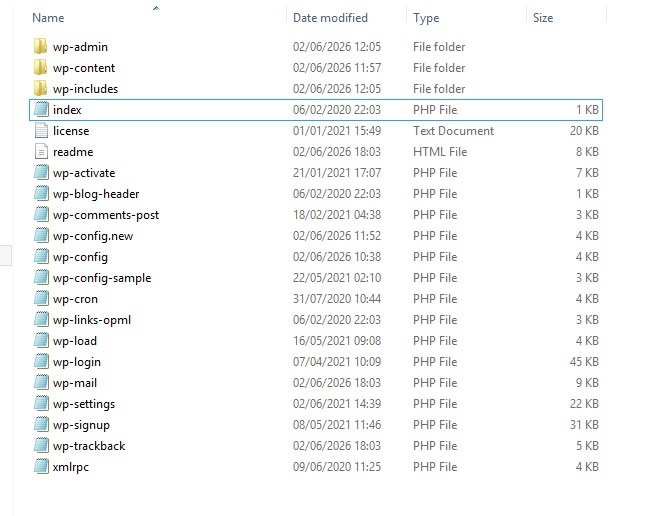Image resolution: width=667 pixels, height=516 pixels.
Task: Select the wp-activate file name
Action: (84, 173)
